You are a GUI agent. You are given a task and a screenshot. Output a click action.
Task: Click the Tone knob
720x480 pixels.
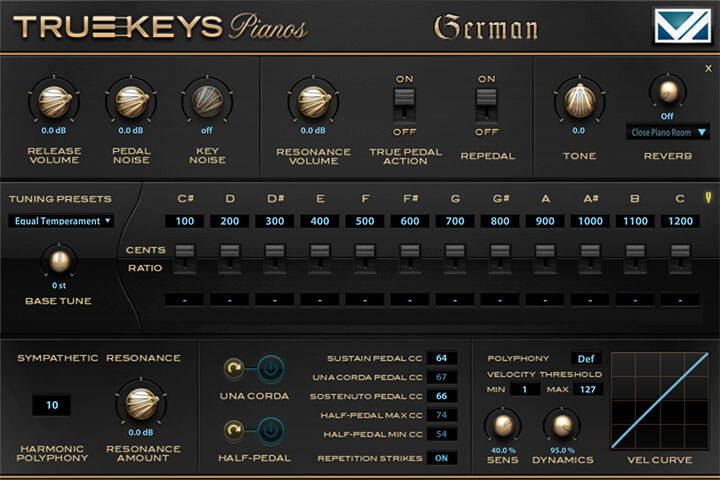point(578,101)
